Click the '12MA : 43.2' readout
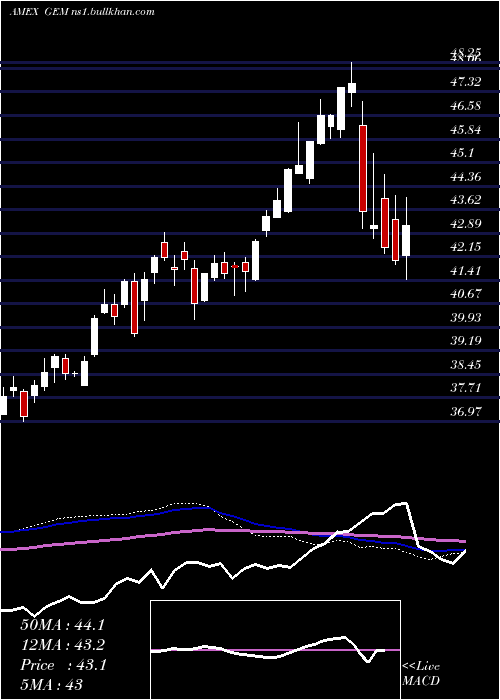Screen dimensions: 500x700 point(63,645)
